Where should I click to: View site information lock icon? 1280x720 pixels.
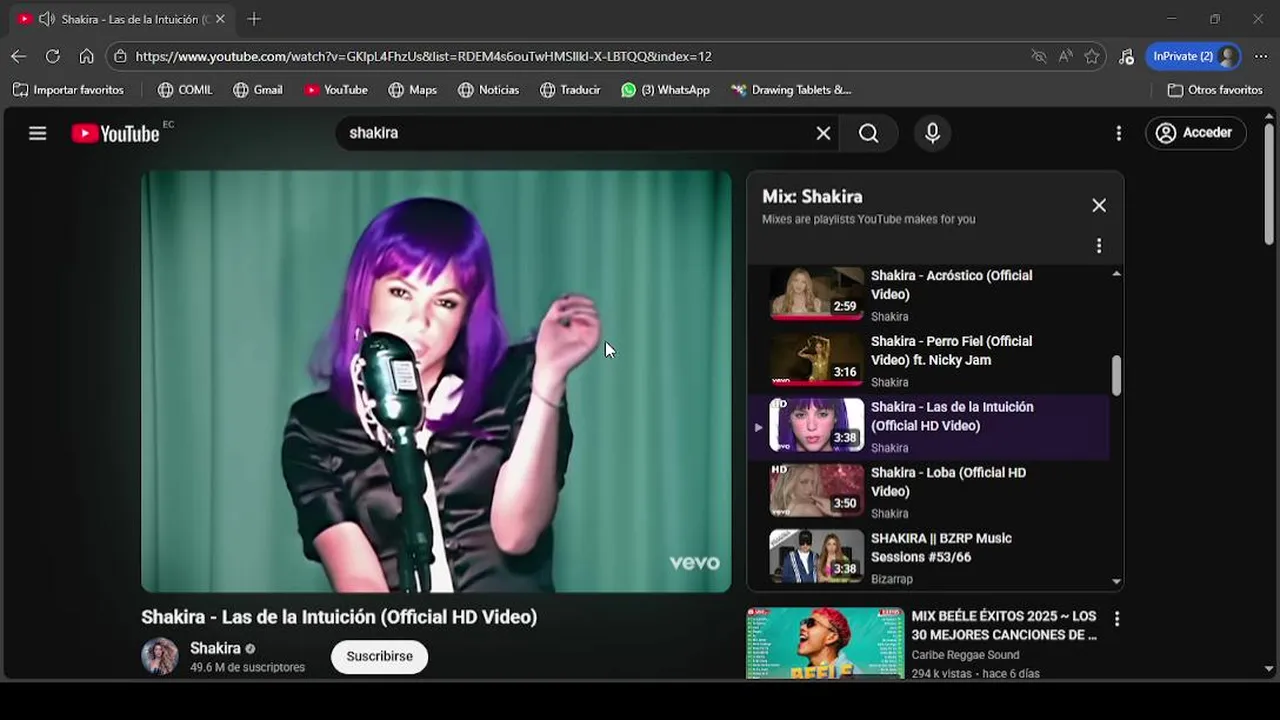(x=120, y=56)
